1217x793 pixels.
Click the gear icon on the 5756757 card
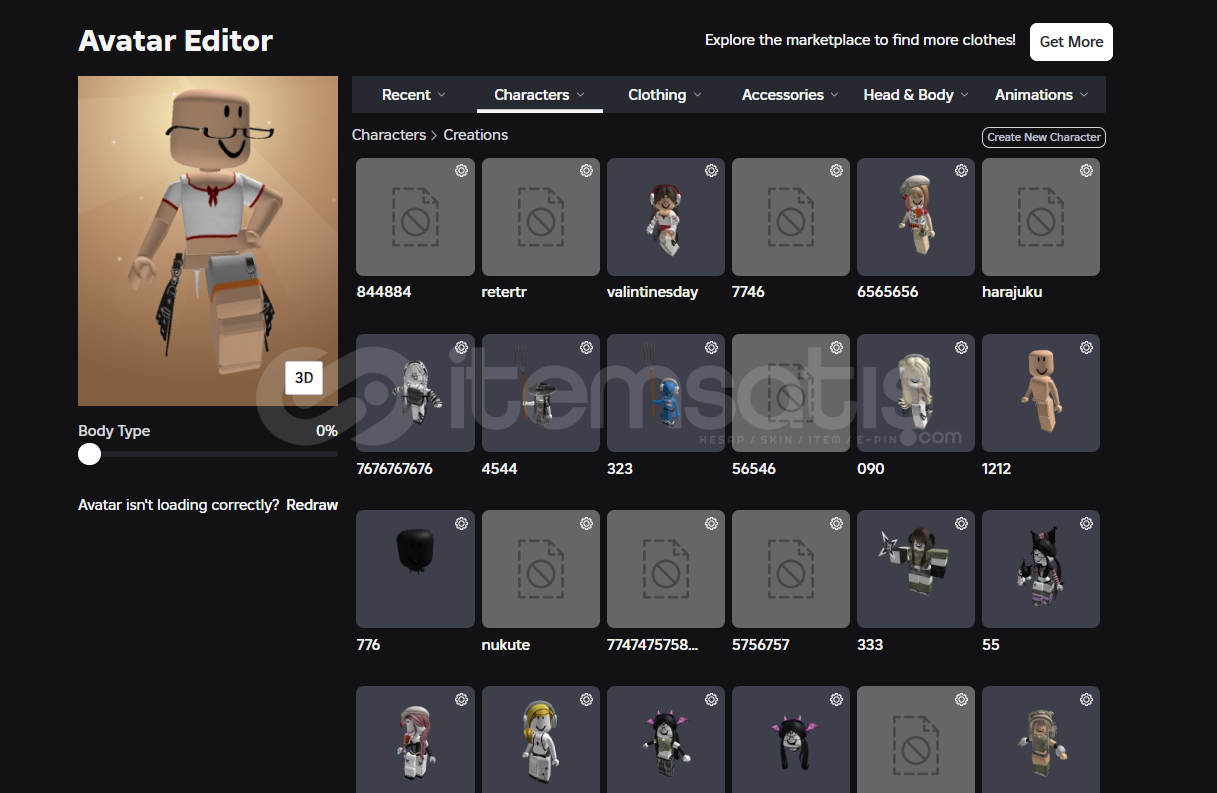click(x=836, y=523)
